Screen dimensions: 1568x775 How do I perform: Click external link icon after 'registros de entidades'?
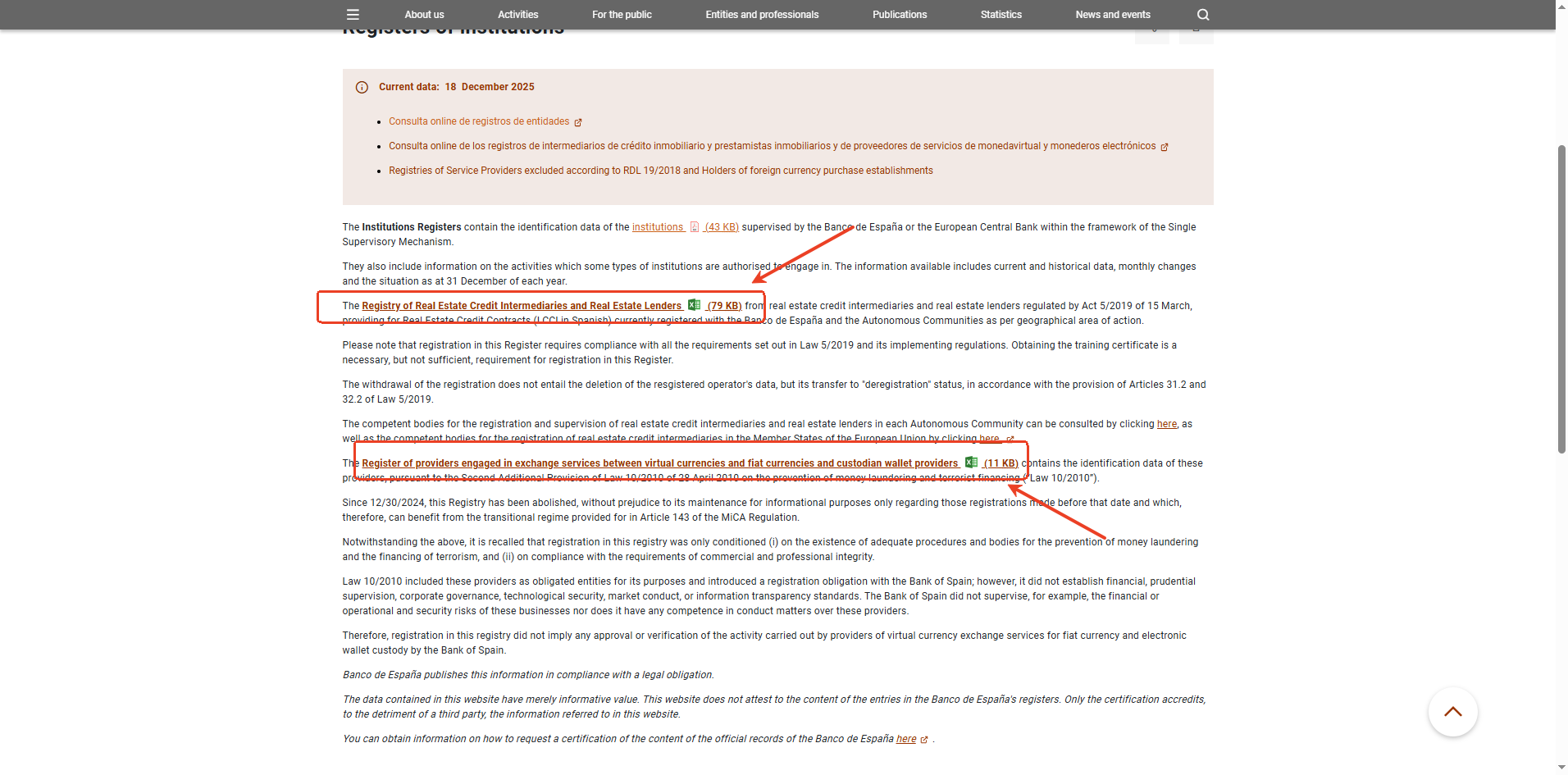point(578,122)
